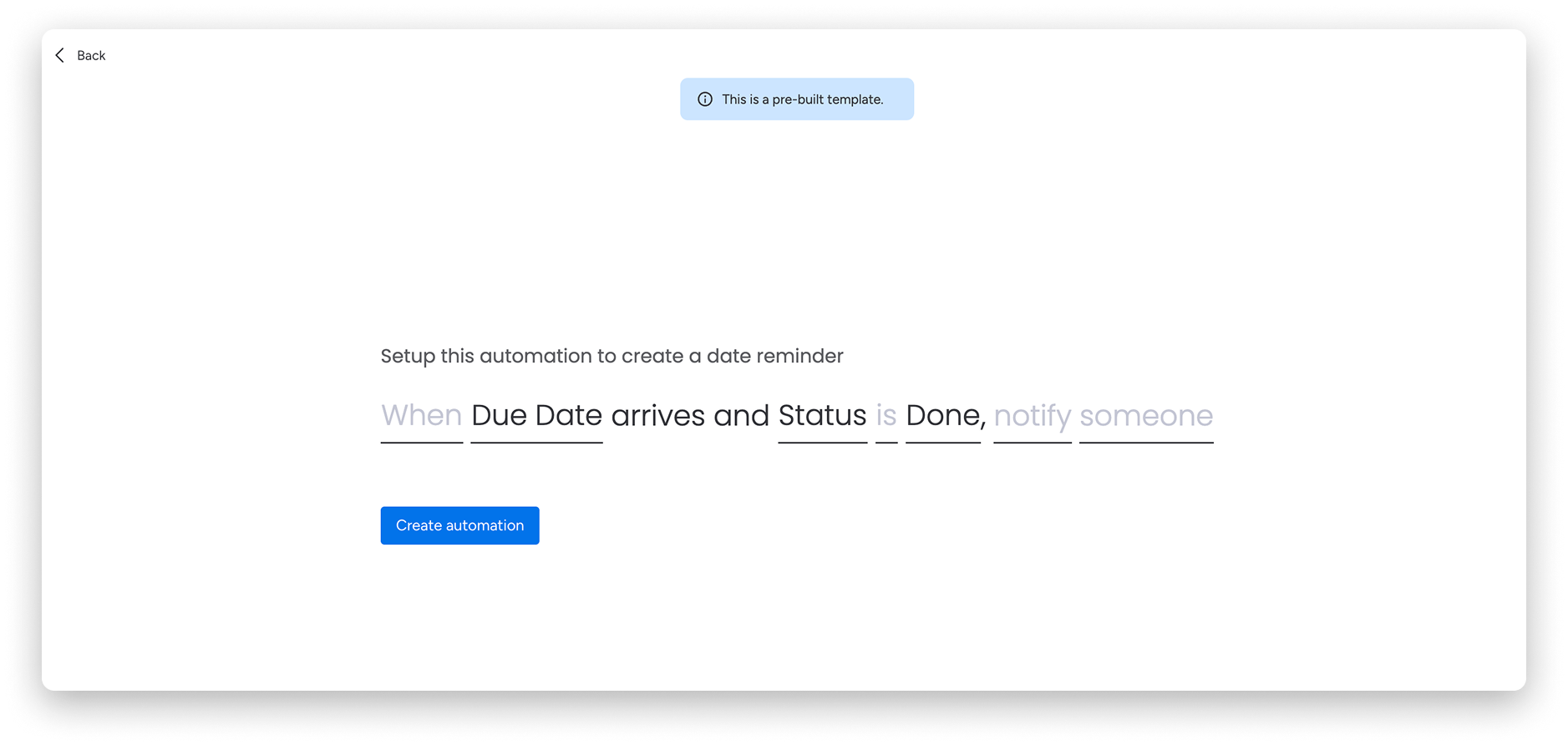1568x745 pixels.
Task: Select the back navigation icon at top left
Action: pos(59,55)
